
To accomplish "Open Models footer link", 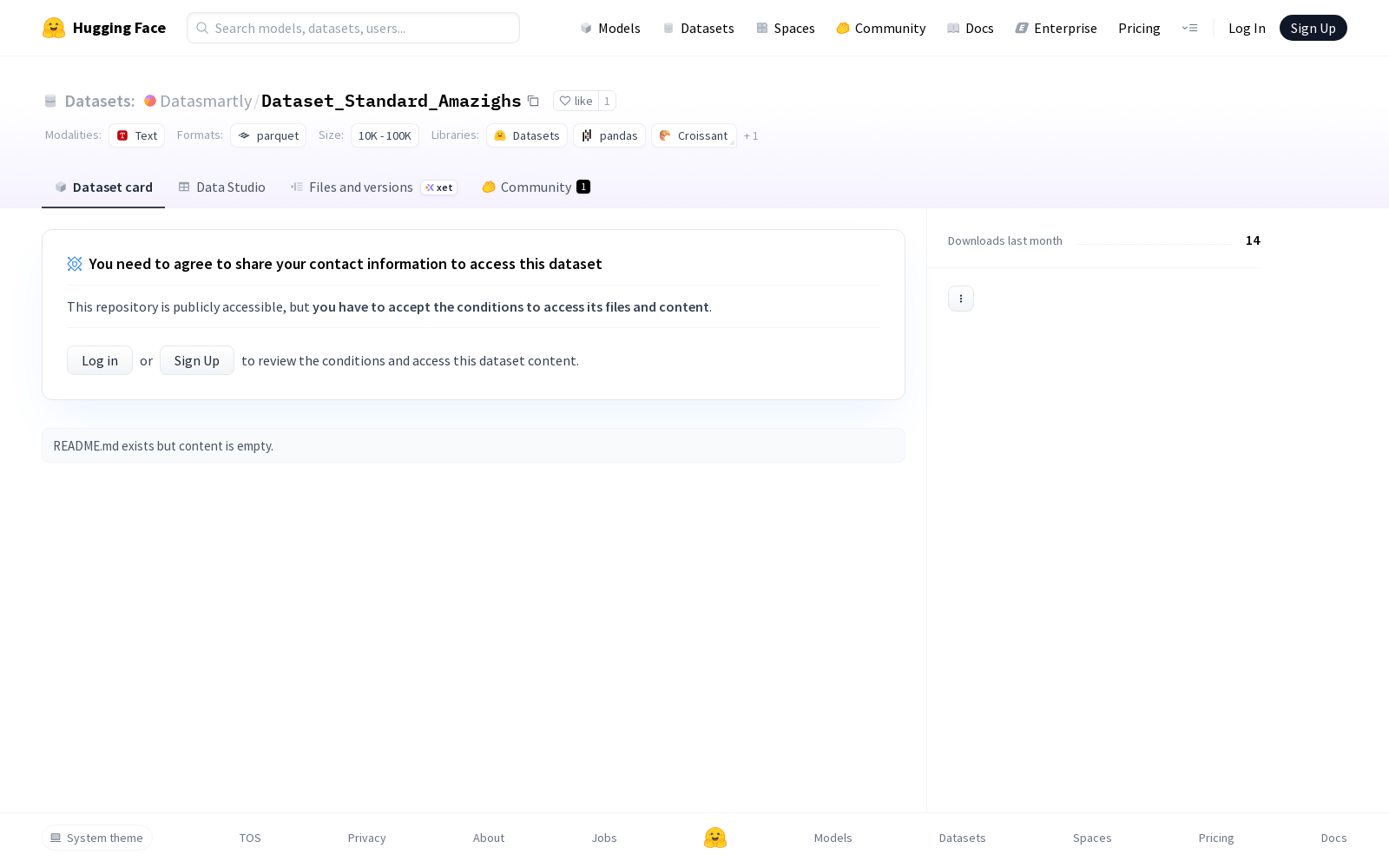I will [x=833, y=838].
